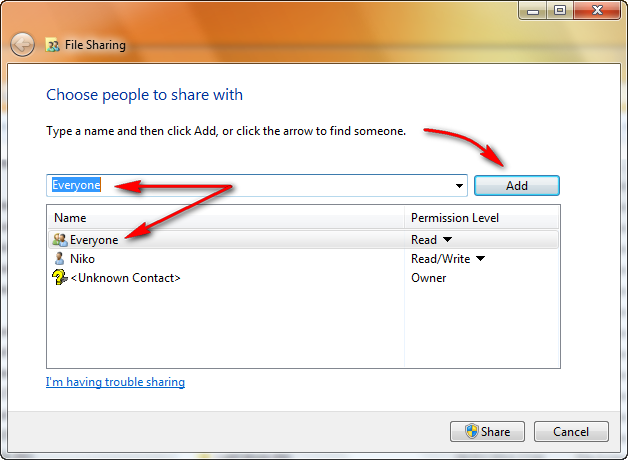Minimize the File Sharing window
The height and width of the screenshot is (460, 628).
[533, 10]
